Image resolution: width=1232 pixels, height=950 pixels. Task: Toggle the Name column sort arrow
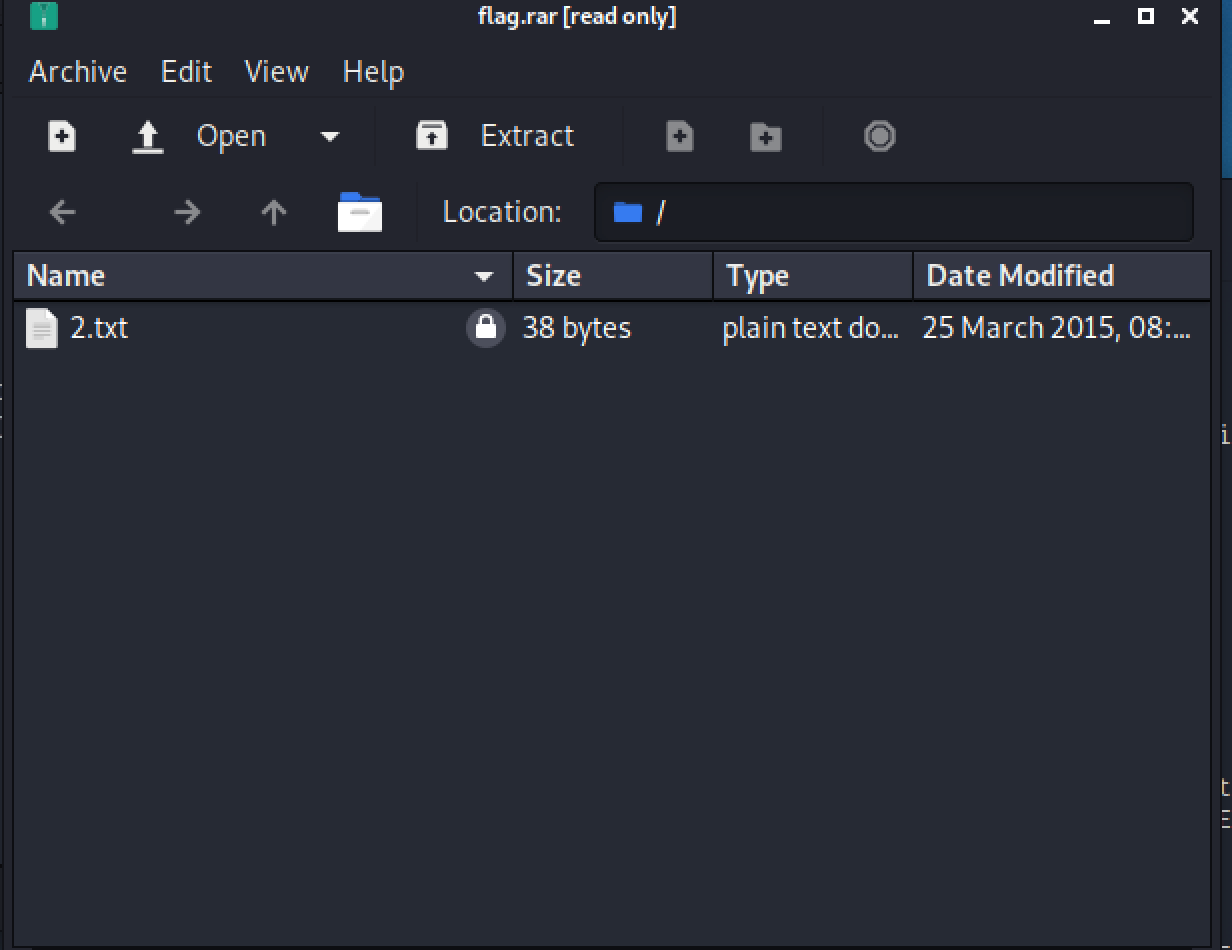pos(484,276)
